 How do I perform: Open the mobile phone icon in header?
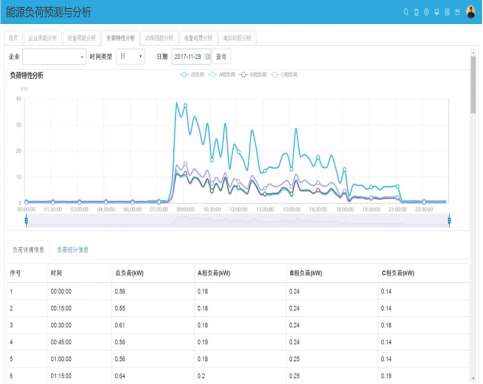point(416,12)
